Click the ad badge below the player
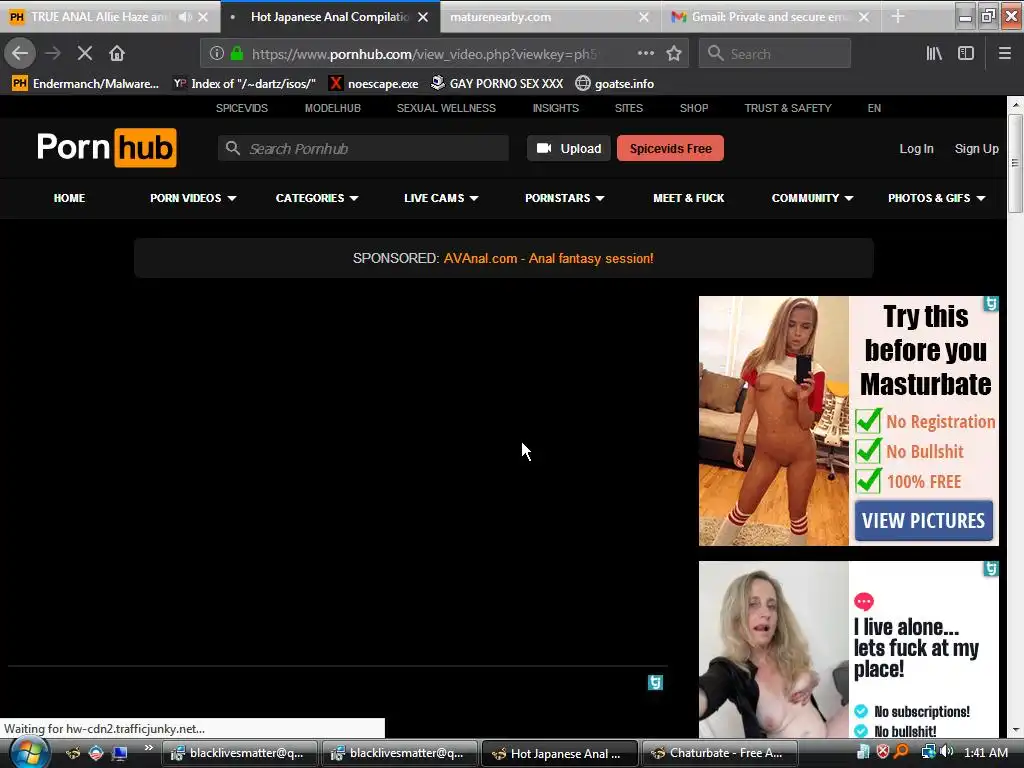Viewport: 1024px width, 768px height. [x=655, y=682]
